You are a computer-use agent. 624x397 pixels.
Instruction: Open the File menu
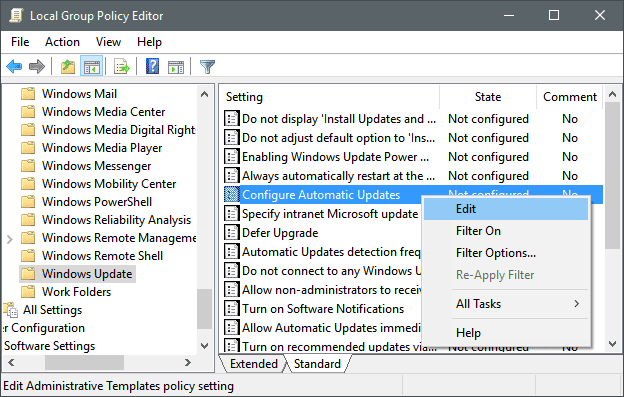click(20, 42)
